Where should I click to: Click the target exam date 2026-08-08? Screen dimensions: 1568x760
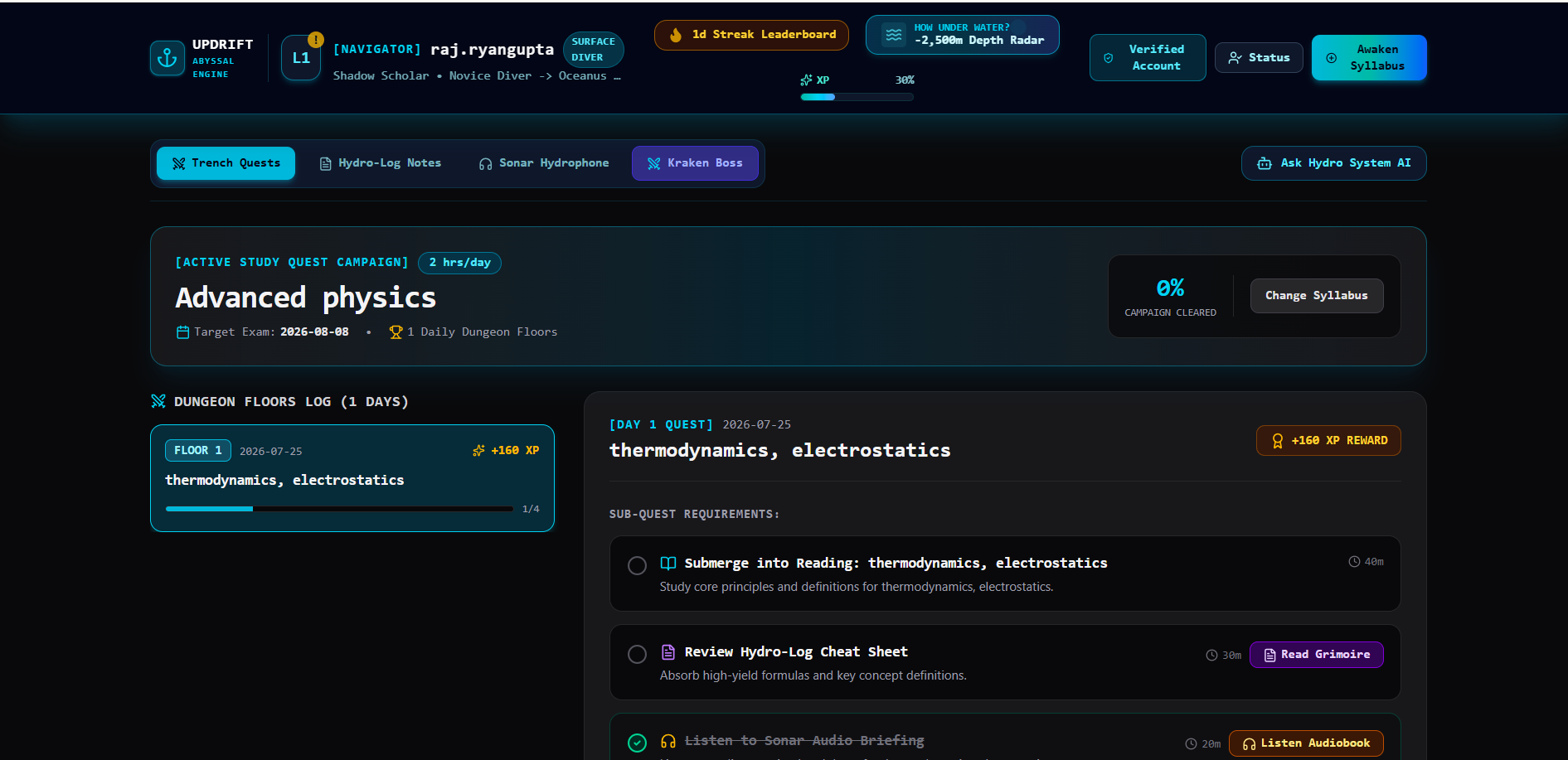[x=314, y=332]
